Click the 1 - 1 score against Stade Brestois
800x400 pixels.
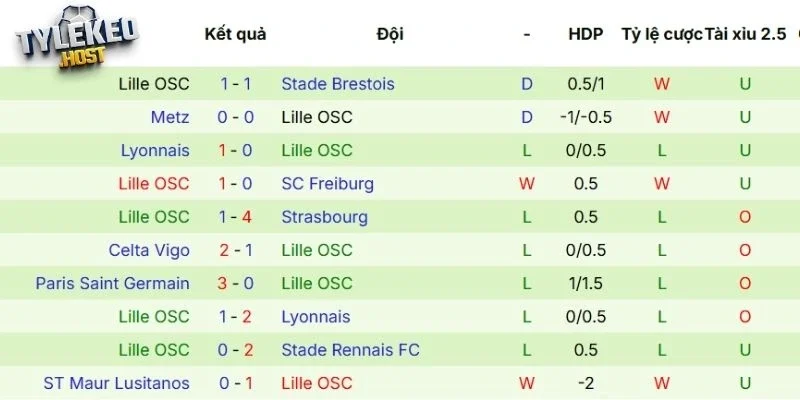pyautogui.click(x=236, y=84)
